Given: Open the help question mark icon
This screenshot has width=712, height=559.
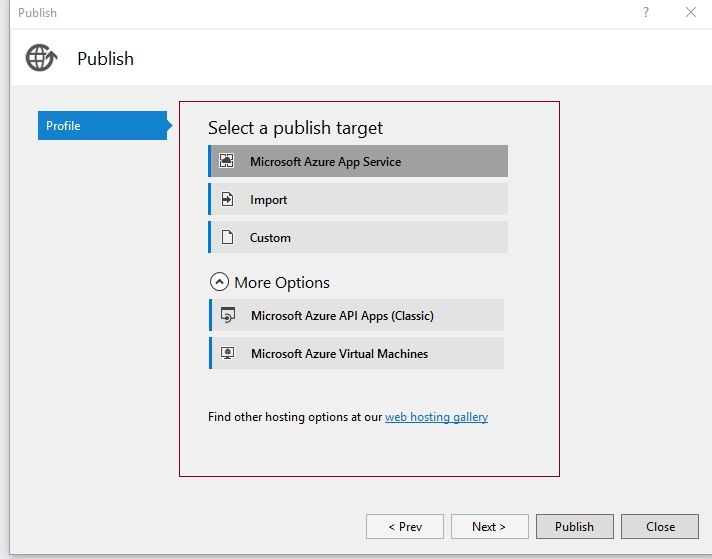Looking at the screenshot, I should tap(645, 12).
